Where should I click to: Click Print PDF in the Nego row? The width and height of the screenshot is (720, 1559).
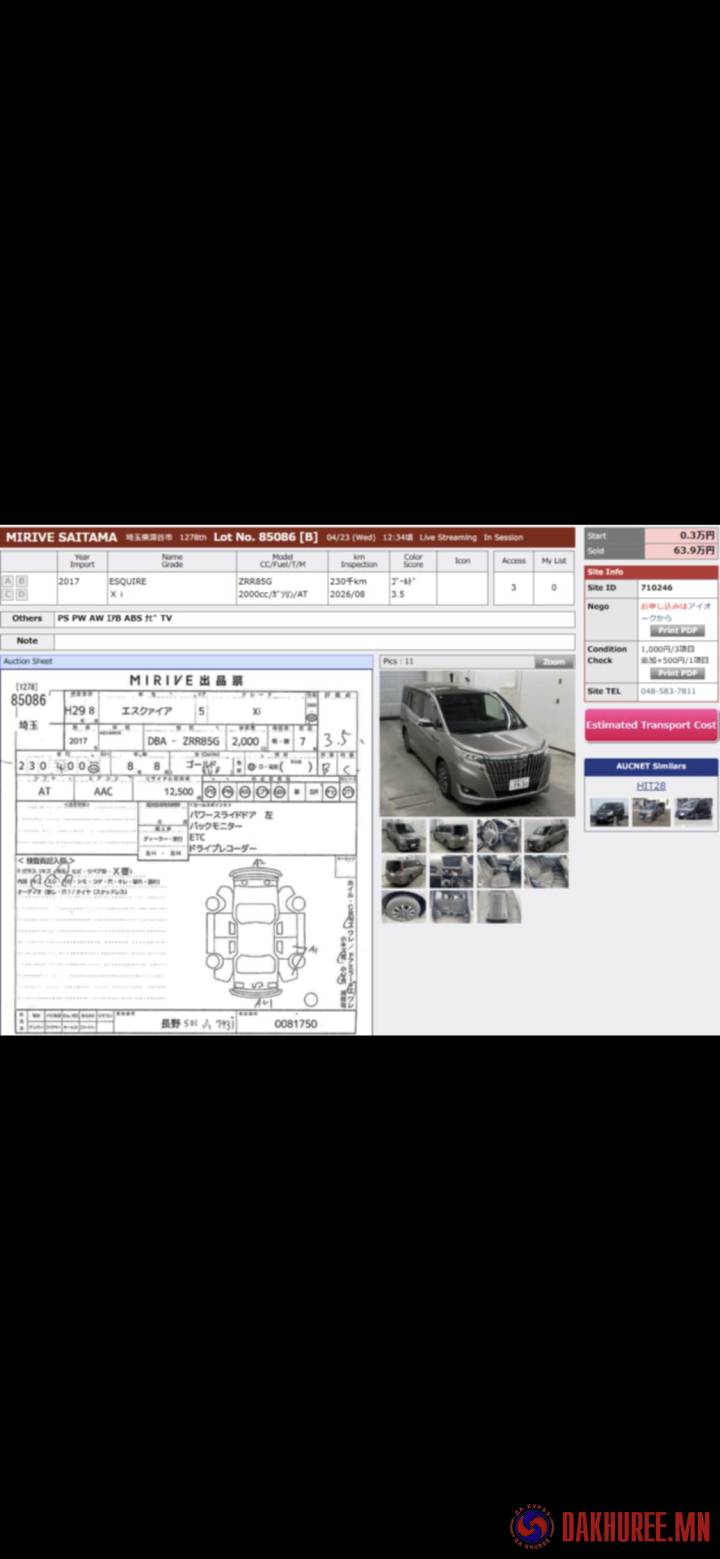(678, 631)
